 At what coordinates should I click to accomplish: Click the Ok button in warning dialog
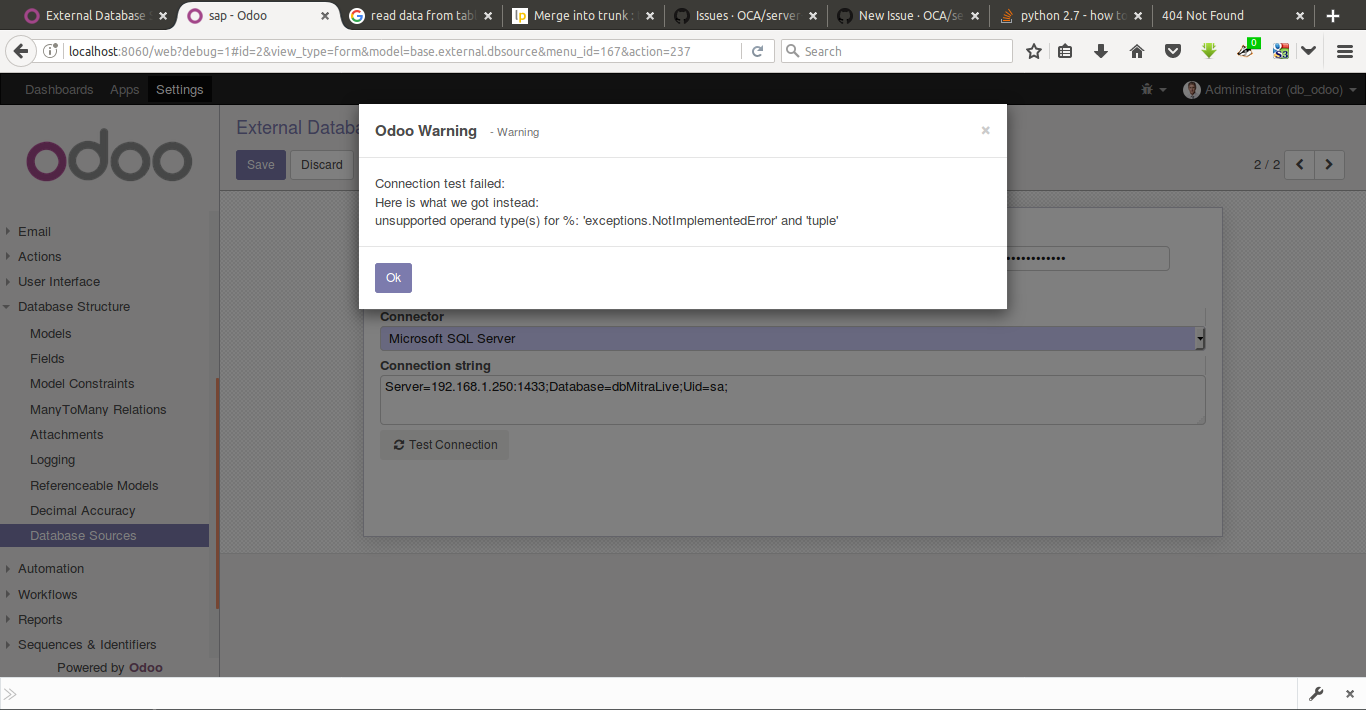coord(393,278)
